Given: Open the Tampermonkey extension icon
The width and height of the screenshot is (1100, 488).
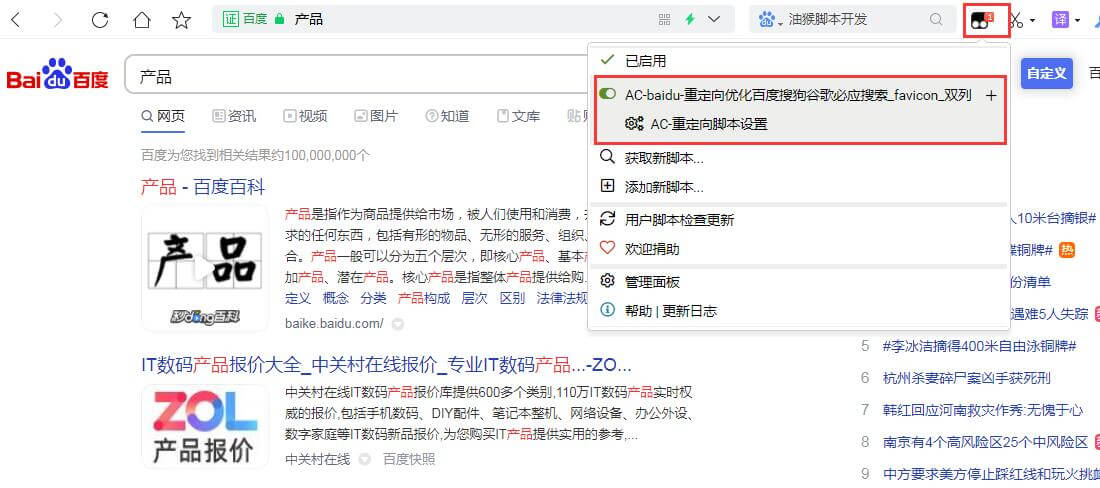Looking at the screenshot, I should click(x=982, y=20).
